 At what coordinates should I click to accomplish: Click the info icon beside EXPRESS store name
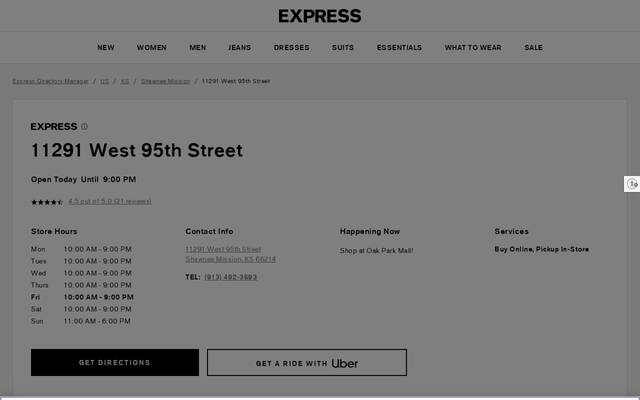(84, 127)
